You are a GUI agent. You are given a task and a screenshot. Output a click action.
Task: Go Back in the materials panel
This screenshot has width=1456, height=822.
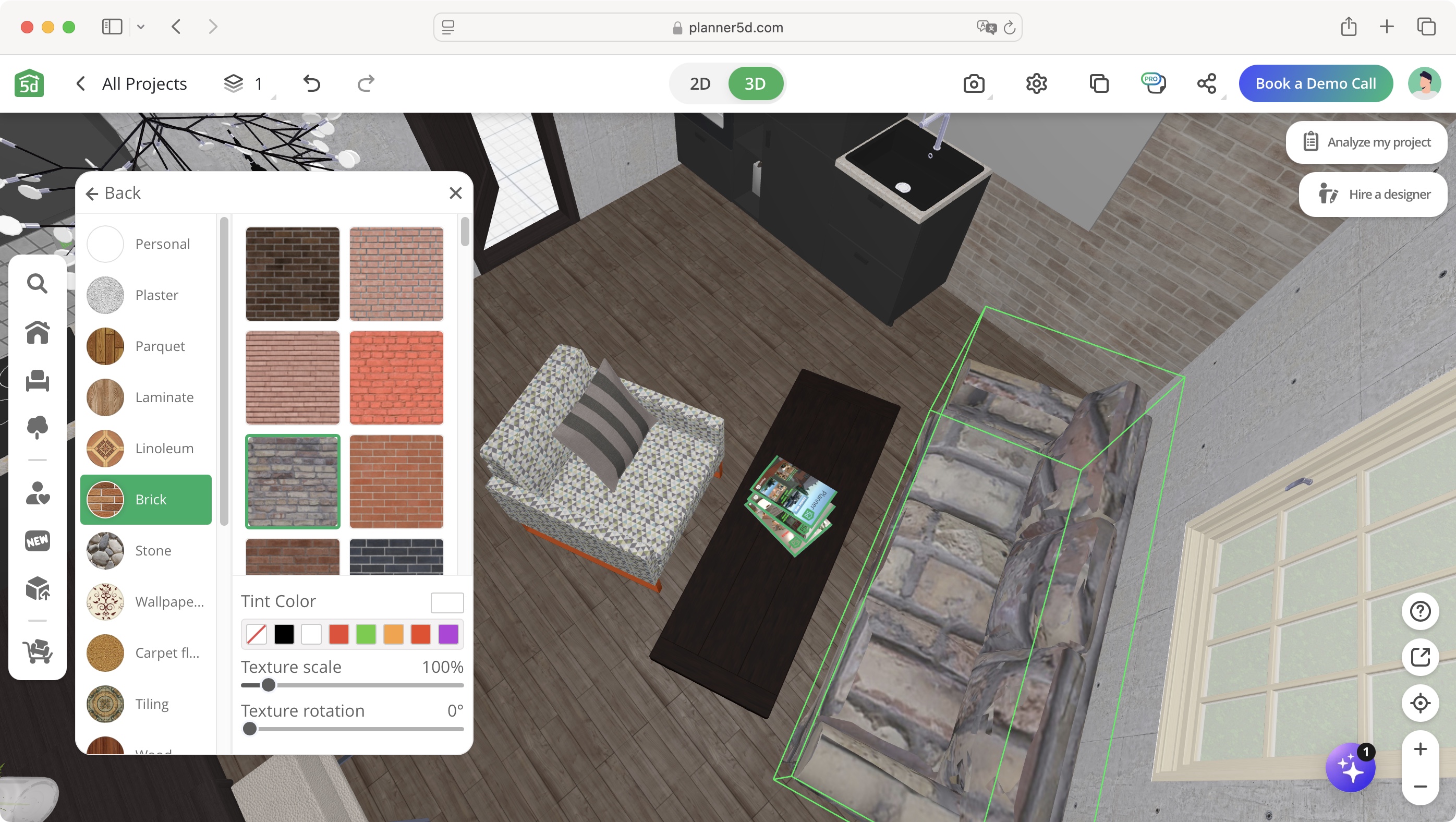pos(113,193)
